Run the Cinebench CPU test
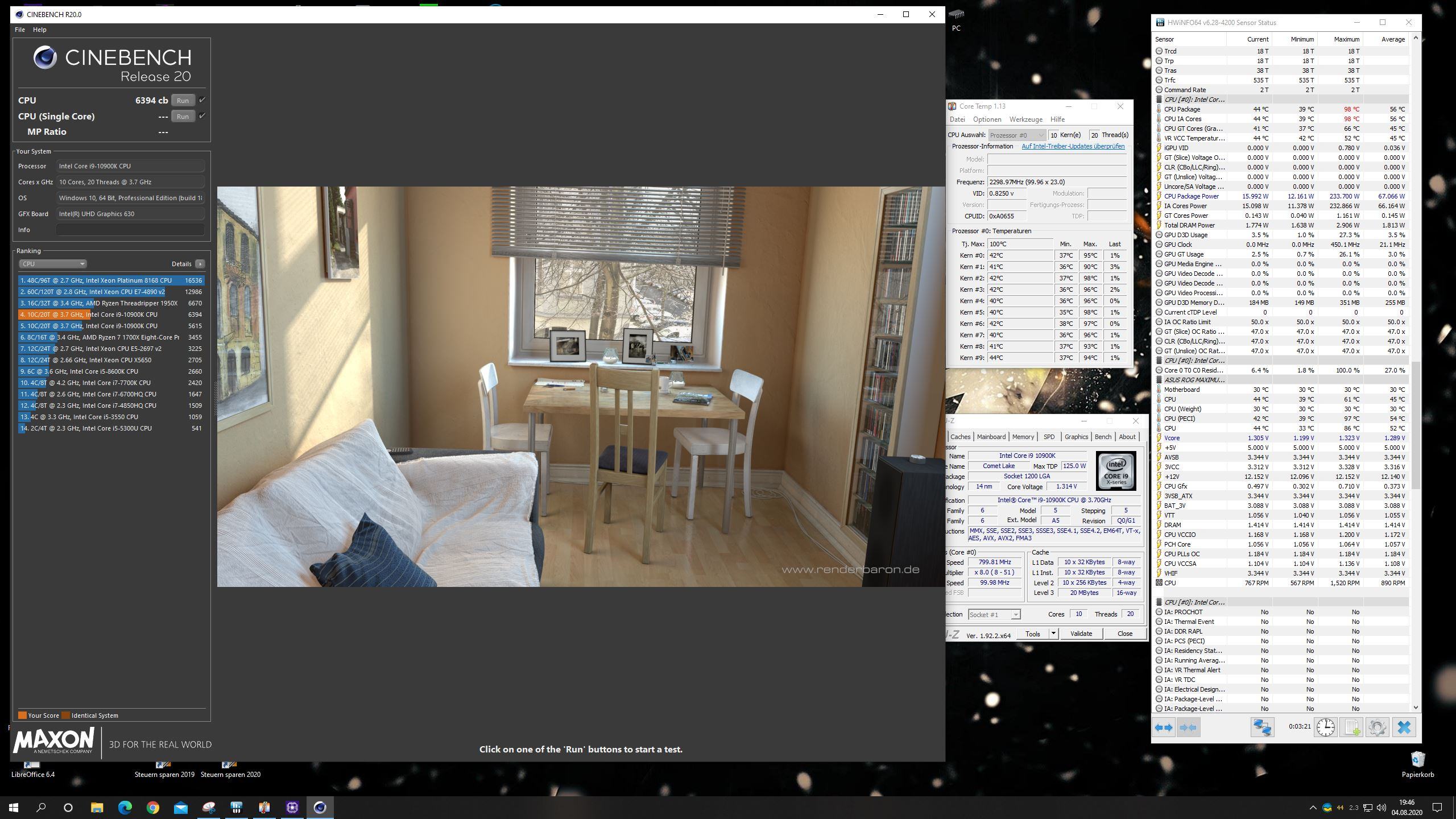 183,100
